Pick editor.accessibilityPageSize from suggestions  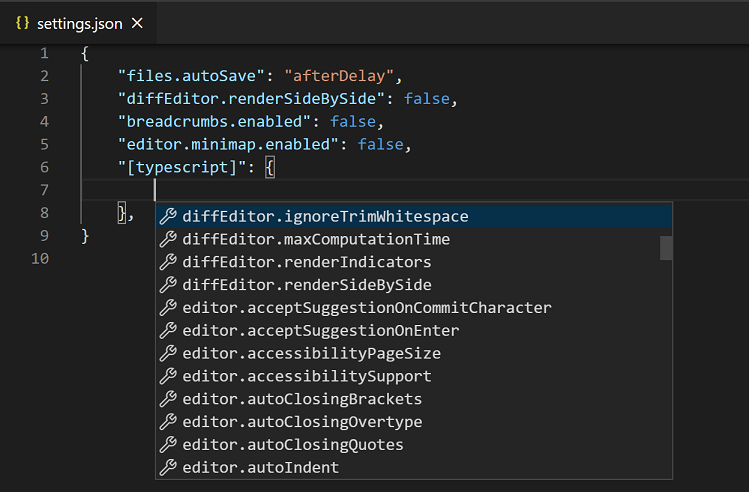click(311, 353)
